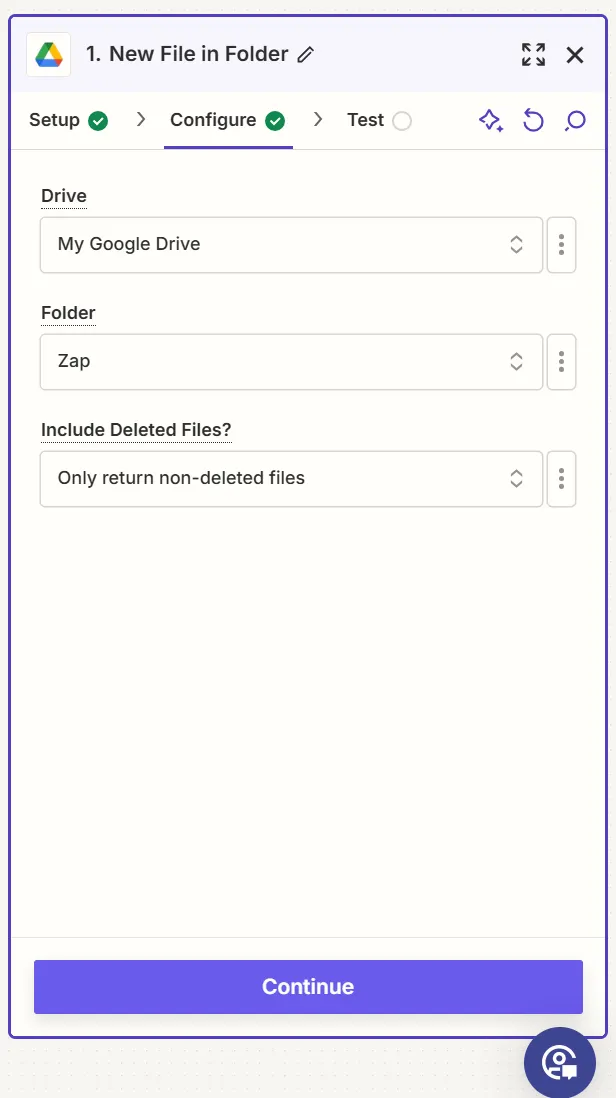The image size is (616, 1098).
Task: Close the New File in Folder panel
Action: pos(575,55)
